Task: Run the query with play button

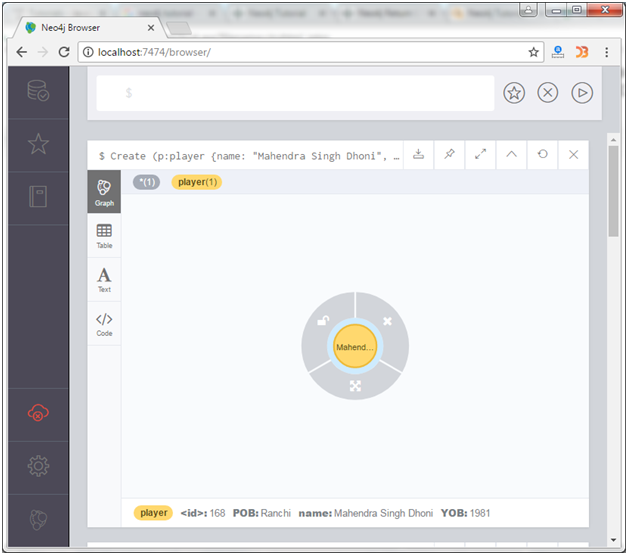Action: click(582, 93)
